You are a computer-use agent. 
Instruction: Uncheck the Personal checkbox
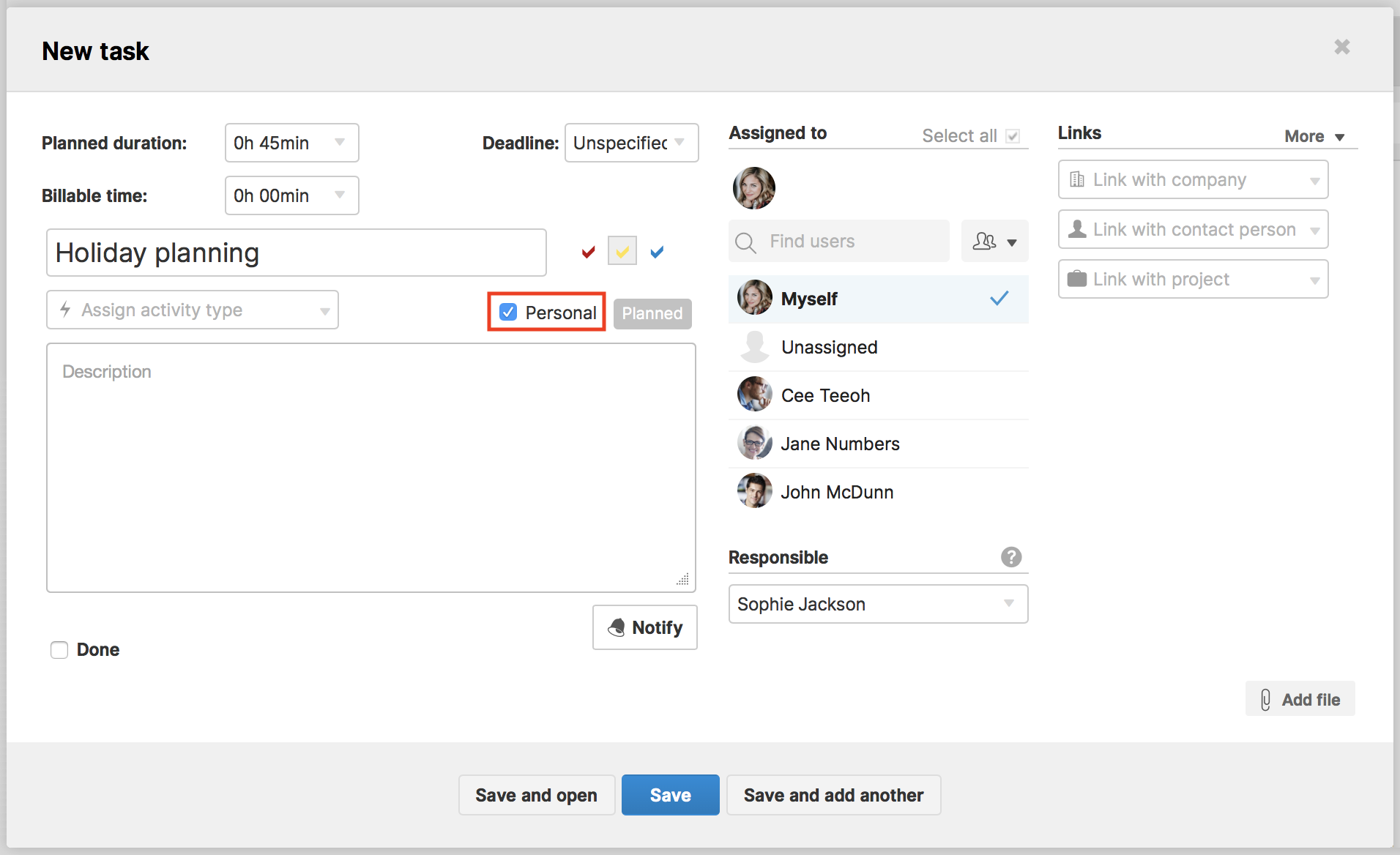point(508,312)
